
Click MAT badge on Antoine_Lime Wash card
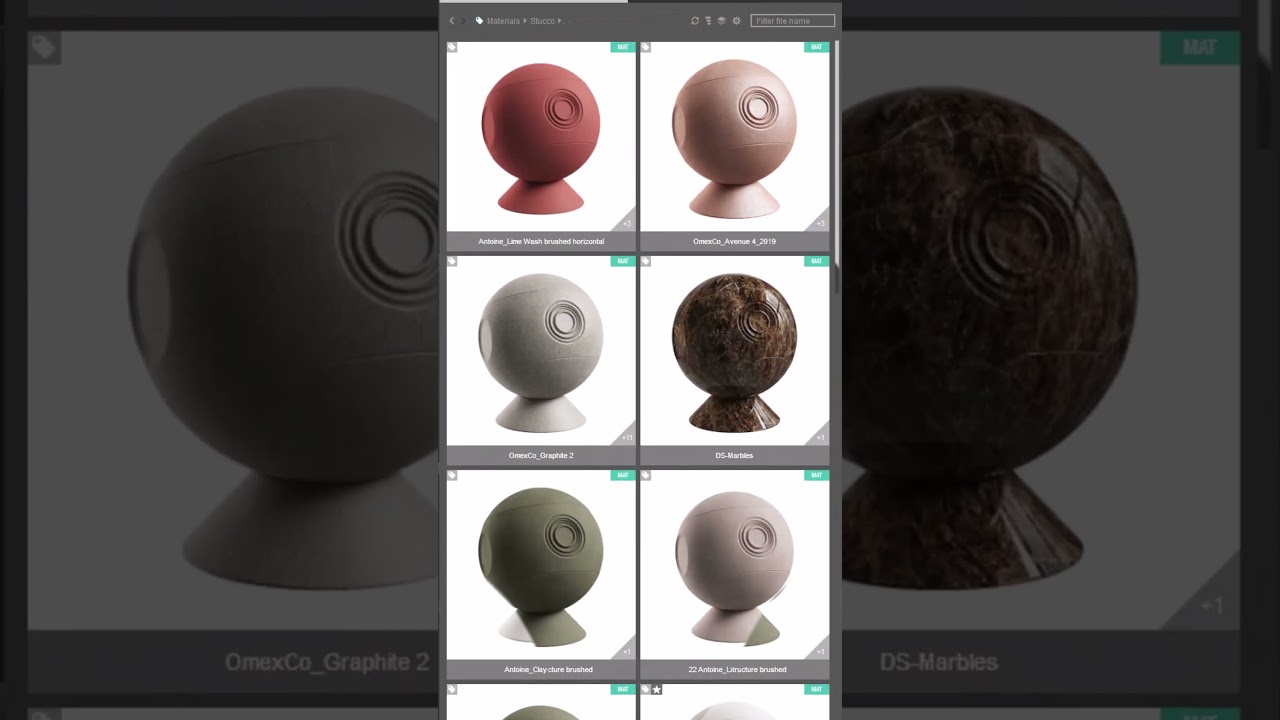[623, 47]
